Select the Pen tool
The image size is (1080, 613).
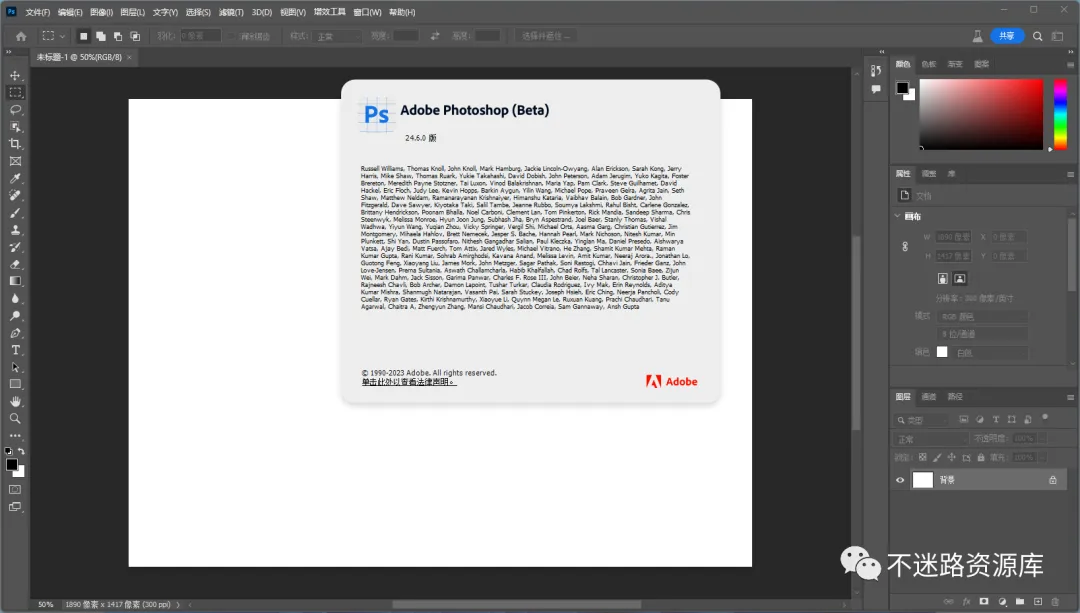[x=15, y=333]
